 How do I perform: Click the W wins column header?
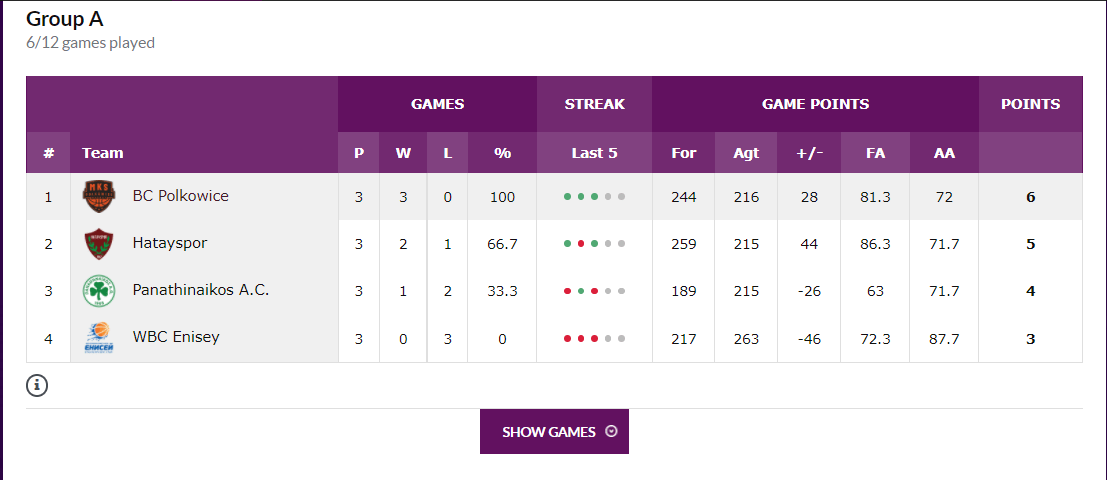coord(403,153)
